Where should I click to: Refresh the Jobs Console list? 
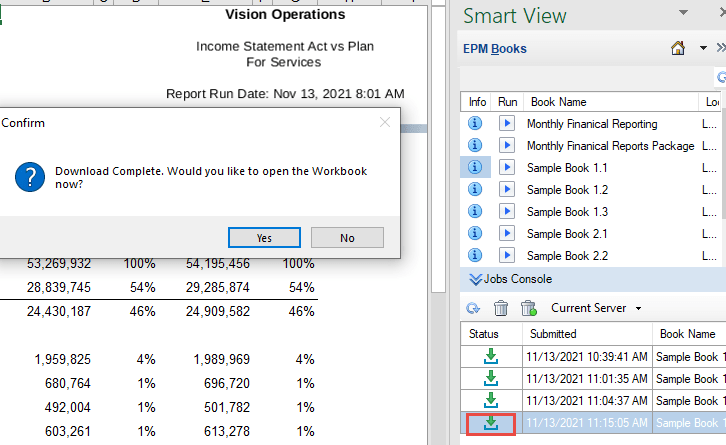(474, 308)
